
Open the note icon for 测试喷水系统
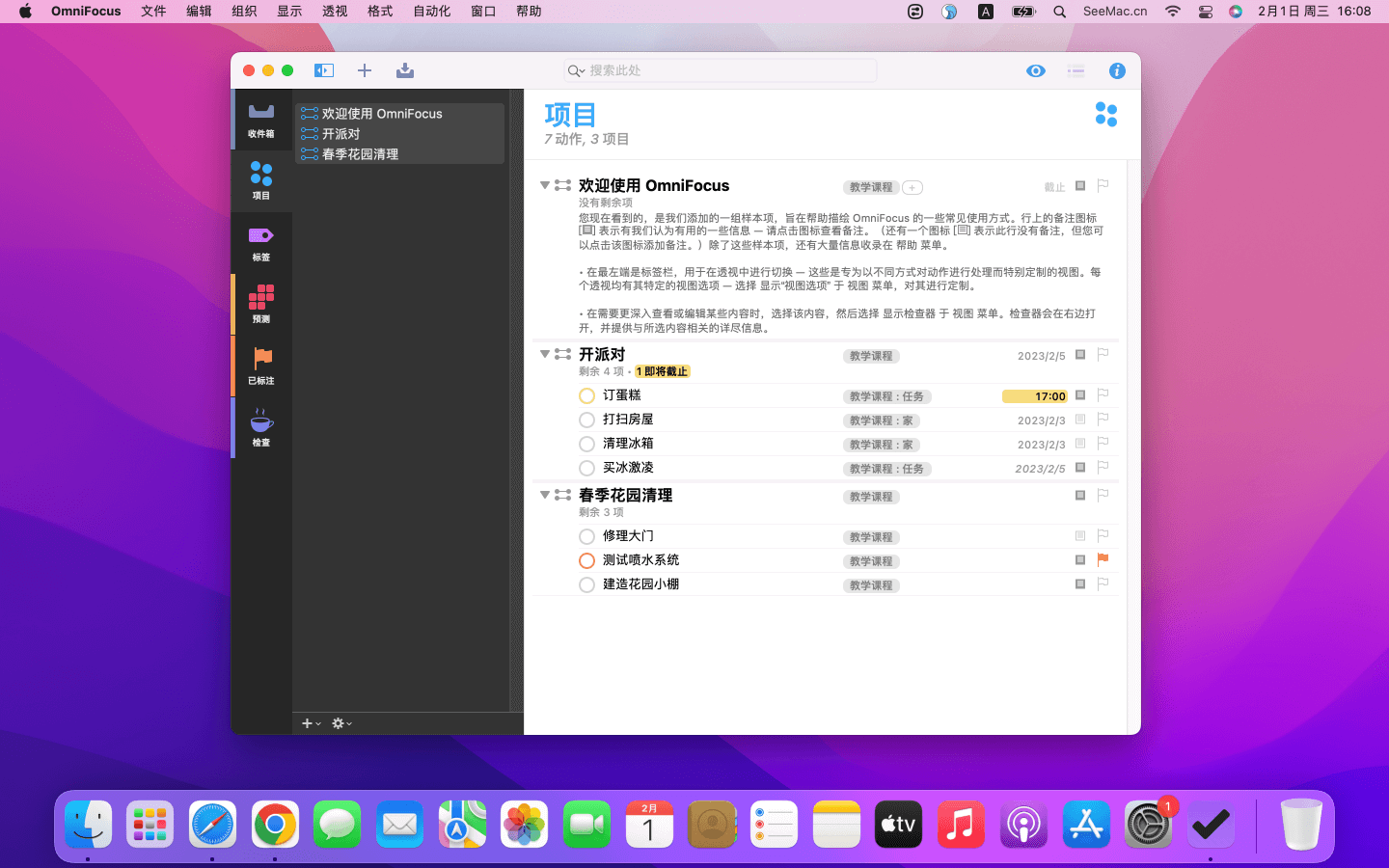point(1080,560)
